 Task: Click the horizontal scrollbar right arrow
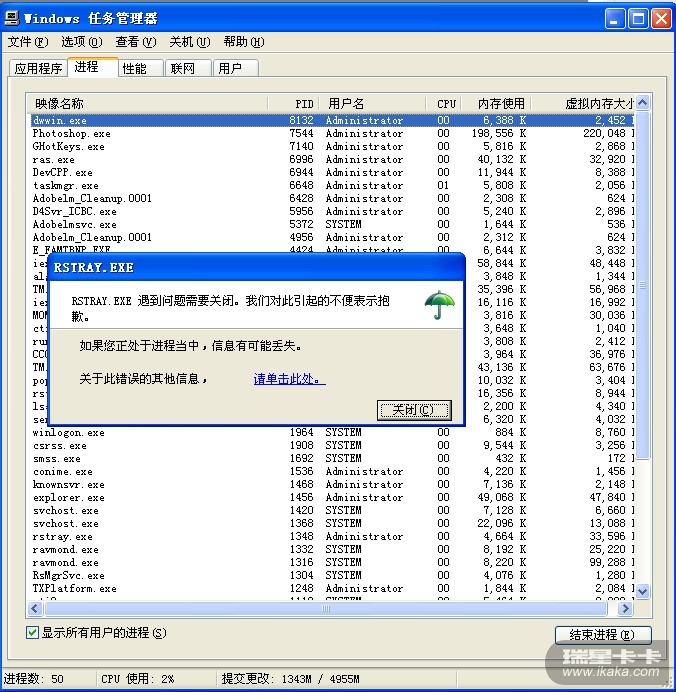pos(625,609)
